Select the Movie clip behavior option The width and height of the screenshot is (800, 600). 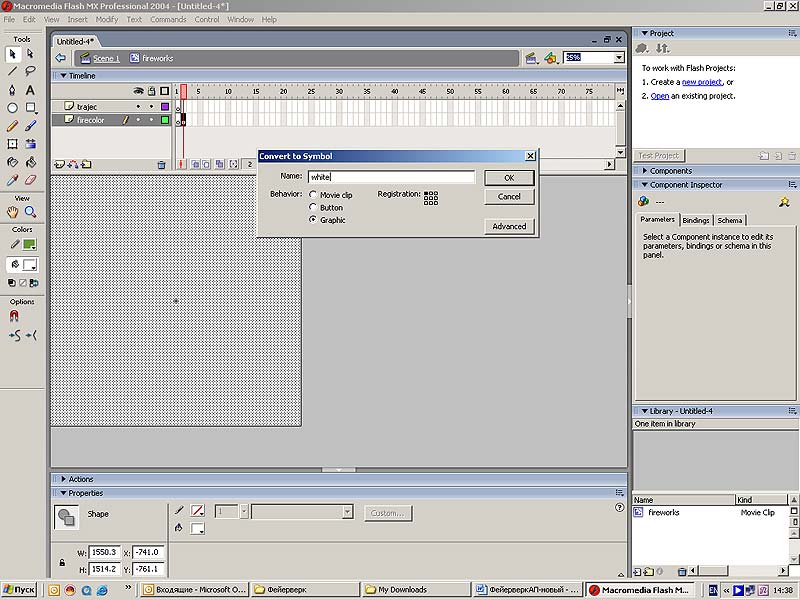[x=313, y=195]
